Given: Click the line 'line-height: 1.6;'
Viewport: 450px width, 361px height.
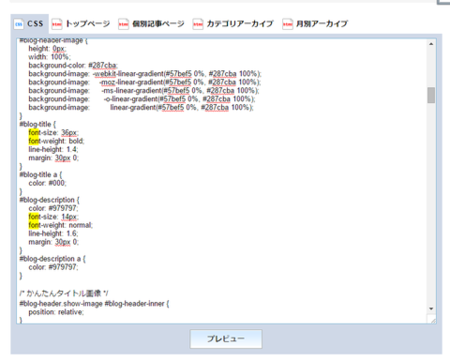Looking at the screenshot, I should point(53,233).
